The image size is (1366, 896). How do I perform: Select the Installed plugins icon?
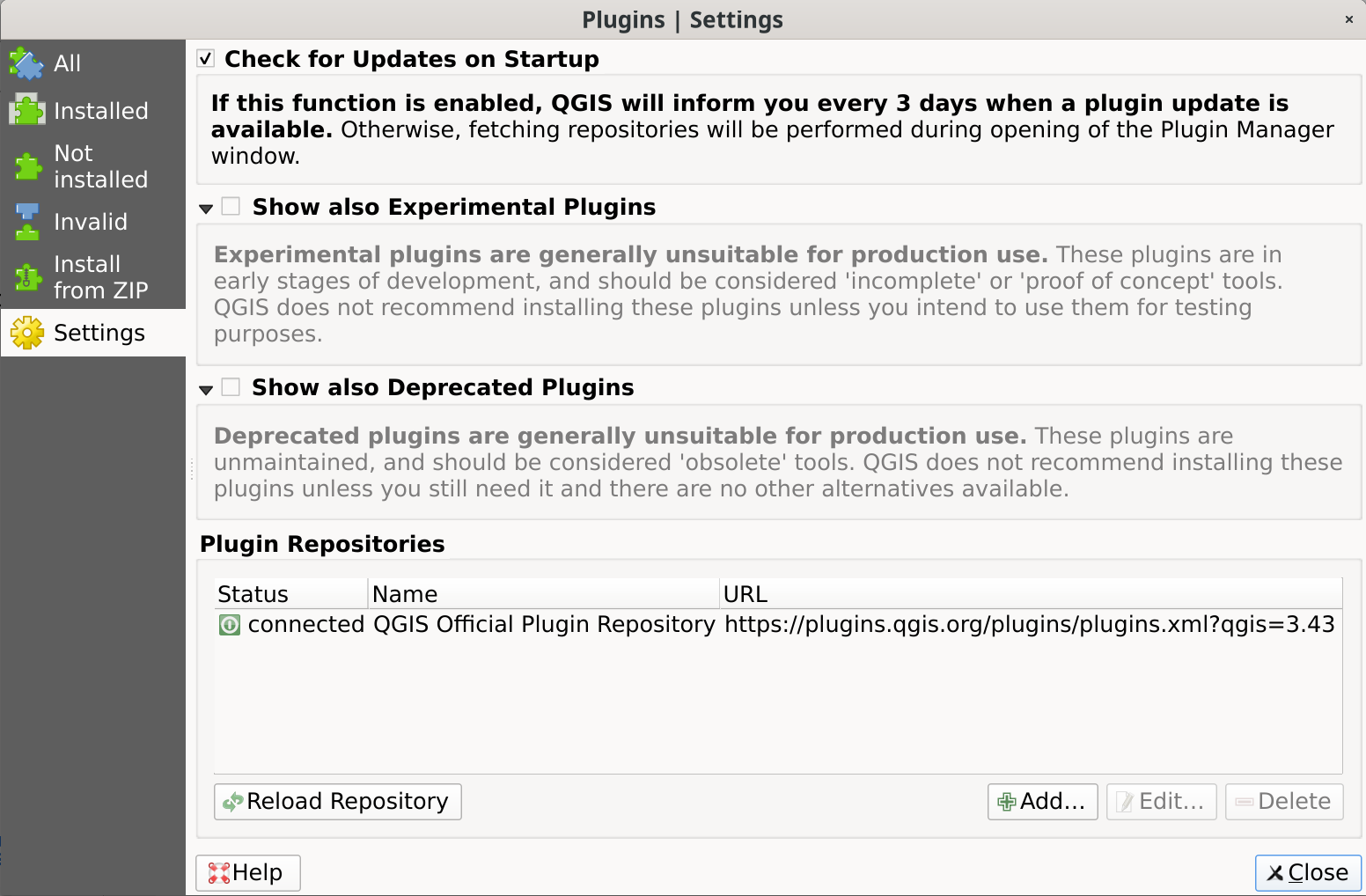click(26, 110)
